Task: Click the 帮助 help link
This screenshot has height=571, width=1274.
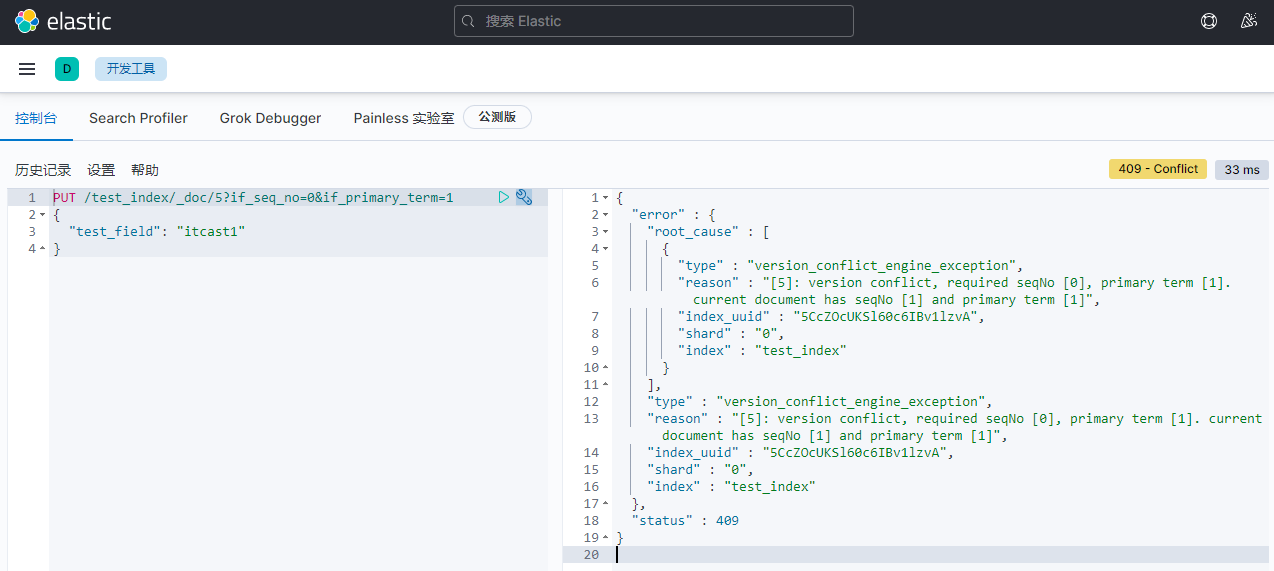Action: point(145,170)
